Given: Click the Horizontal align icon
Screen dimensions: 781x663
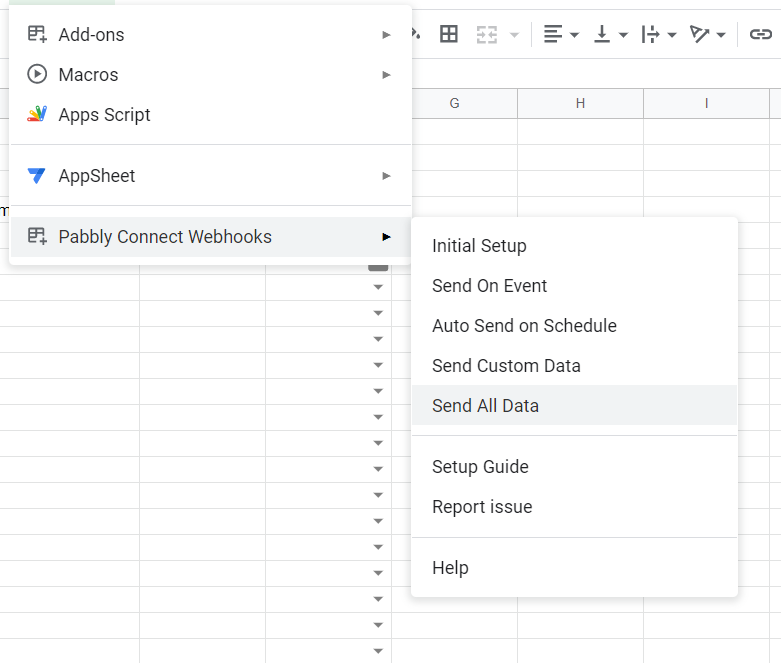Looking at the screenshot, I should tap(553, 34).
